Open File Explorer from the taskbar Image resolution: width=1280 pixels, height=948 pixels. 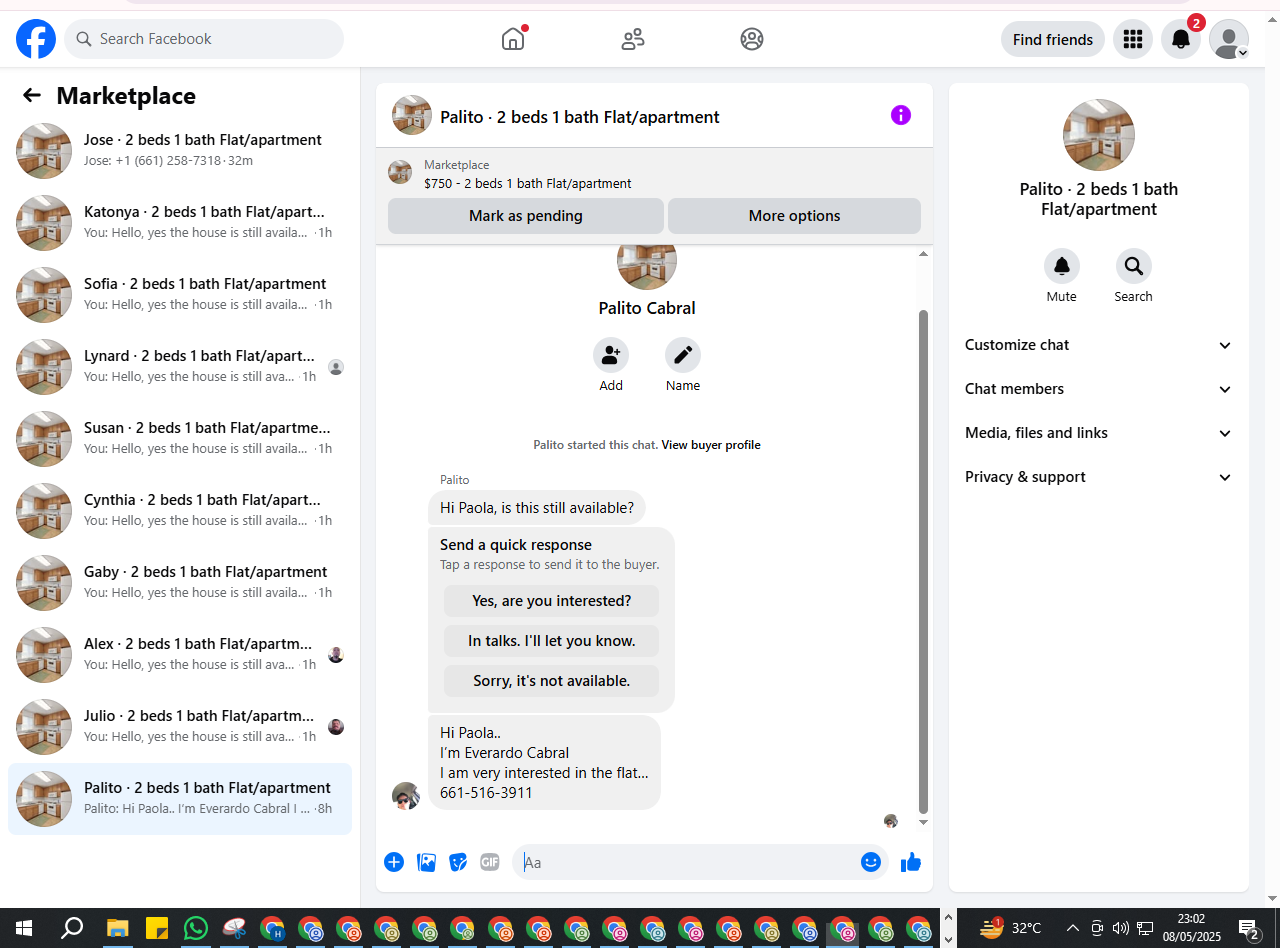pos(118,928)
